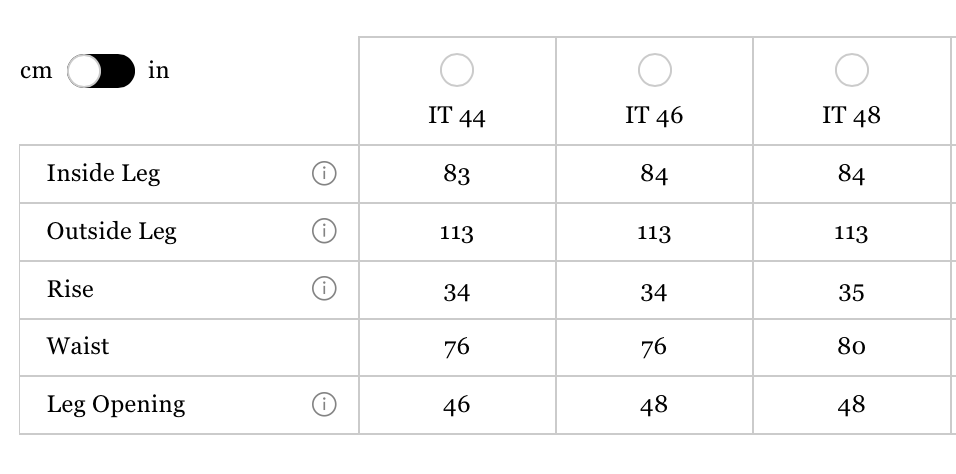The image size is (956, 474).
Task: Click the Outside Leg row label
Action: click(x=112, y=232)
